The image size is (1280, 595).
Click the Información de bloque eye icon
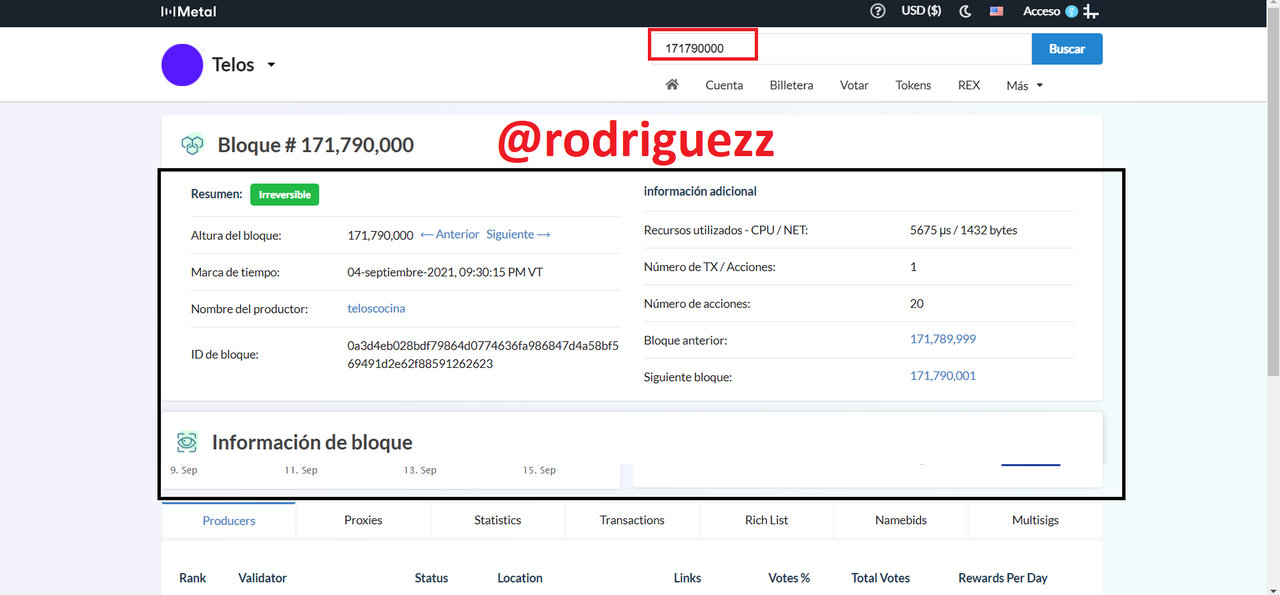tap(187, 442)
